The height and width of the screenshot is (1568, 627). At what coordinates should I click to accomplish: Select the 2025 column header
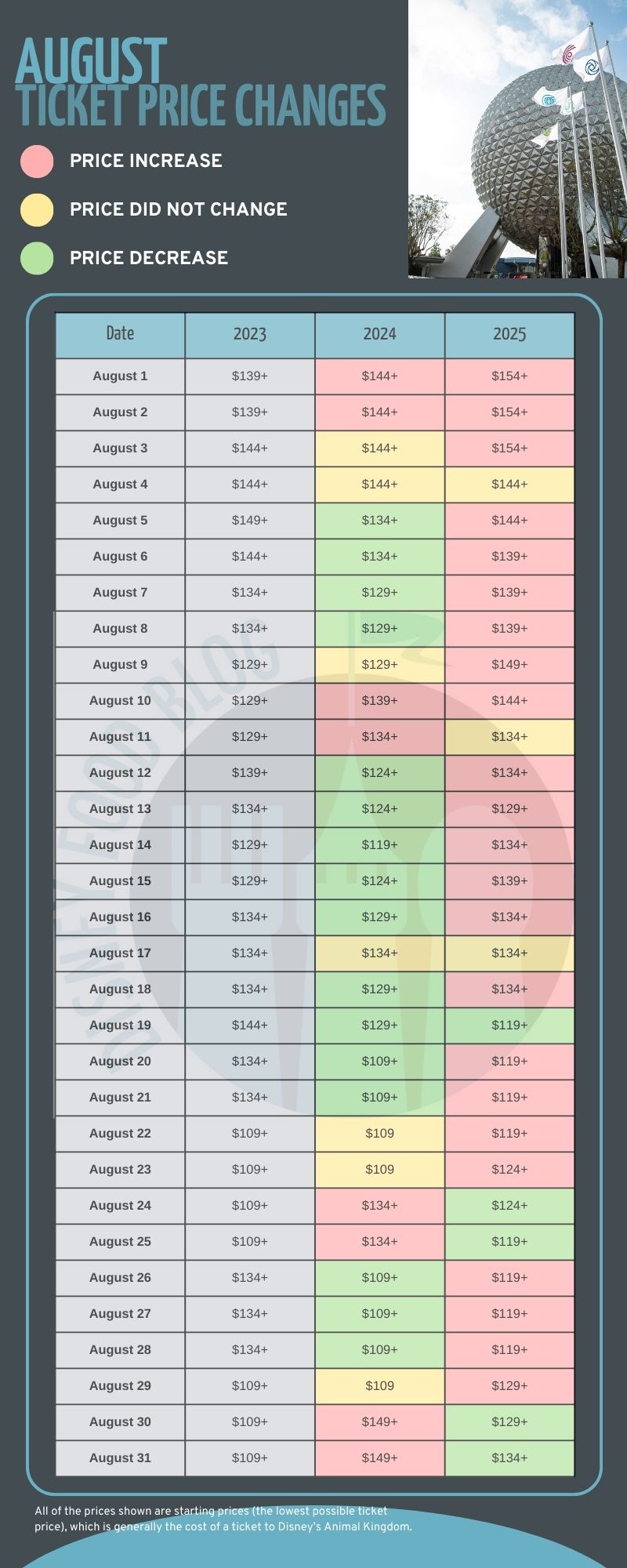pyautogui.click(x=509, y=335)
